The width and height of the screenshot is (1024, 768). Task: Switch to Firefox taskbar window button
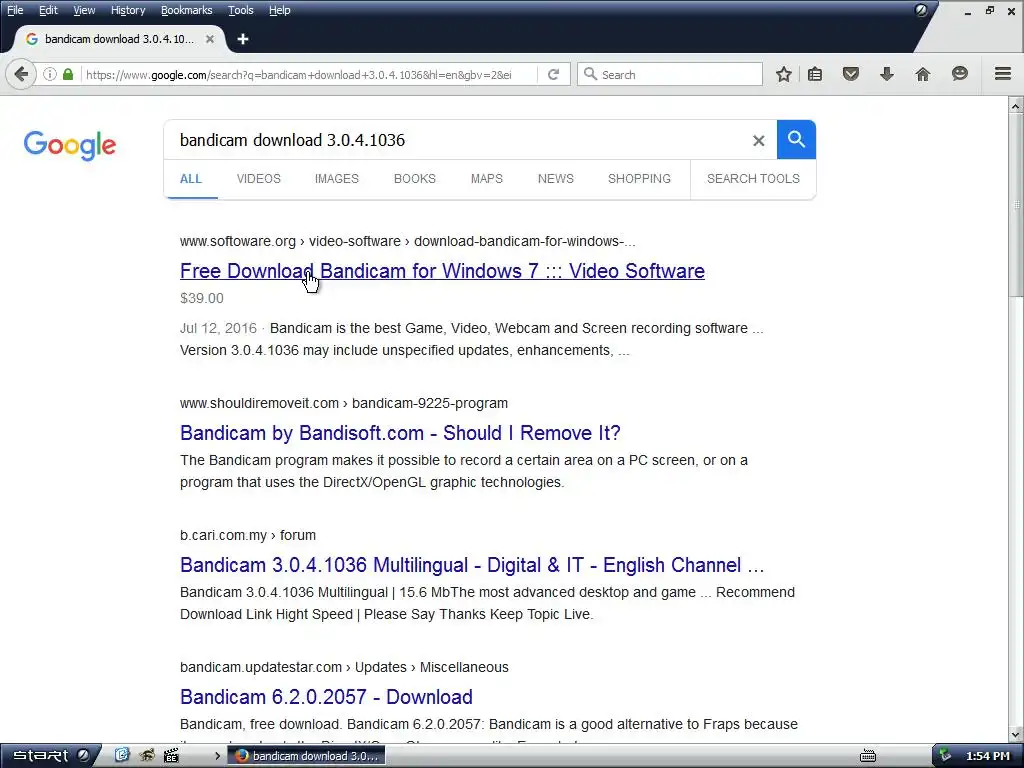(306, 756)
